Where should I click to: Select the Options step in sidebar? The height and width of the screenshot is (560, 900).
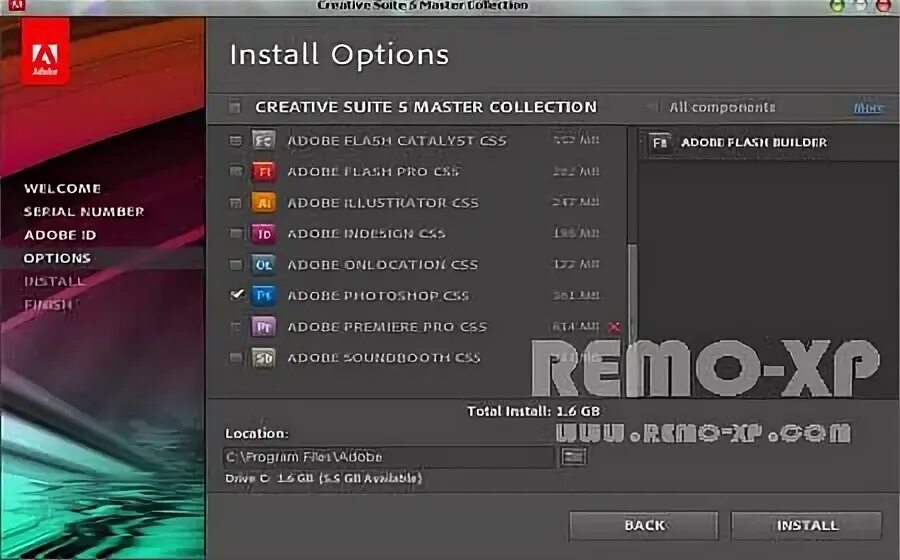point(57,258)
